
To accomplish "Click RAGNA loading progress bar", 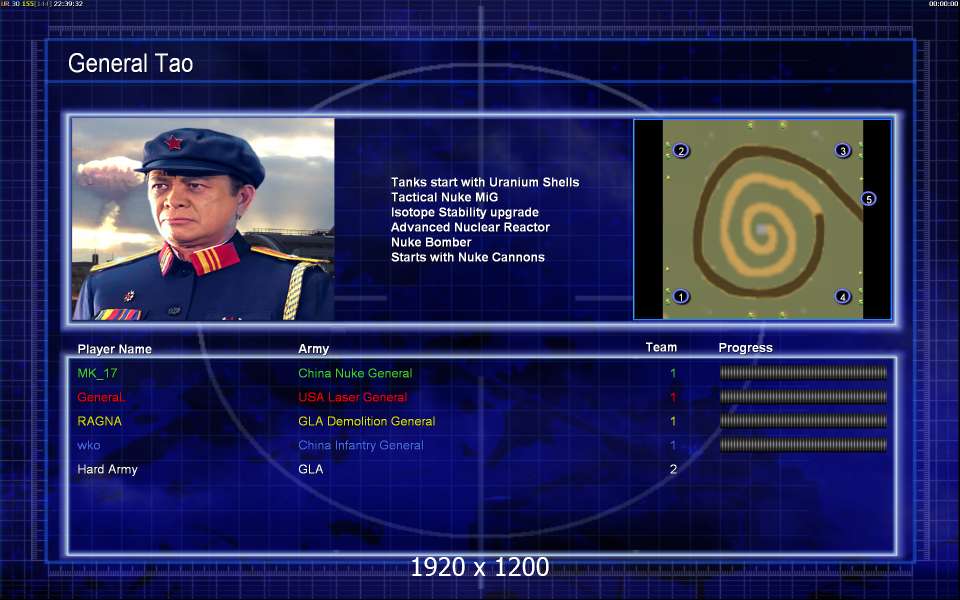I will tap(803, 421).
